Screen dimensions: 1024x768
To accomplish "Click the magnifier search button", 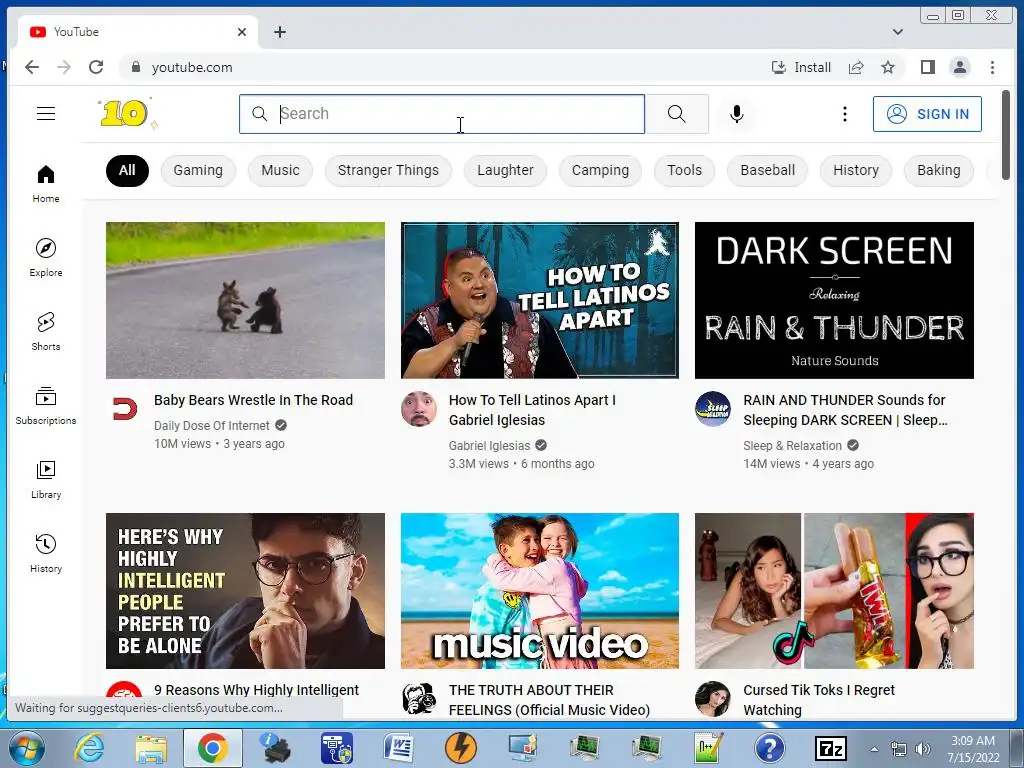I will click(x=677, y=114).
